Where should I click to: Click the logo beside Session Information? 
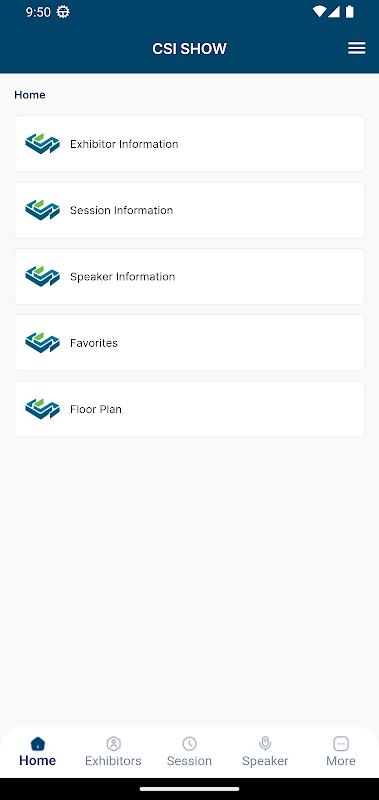[42, 210]
